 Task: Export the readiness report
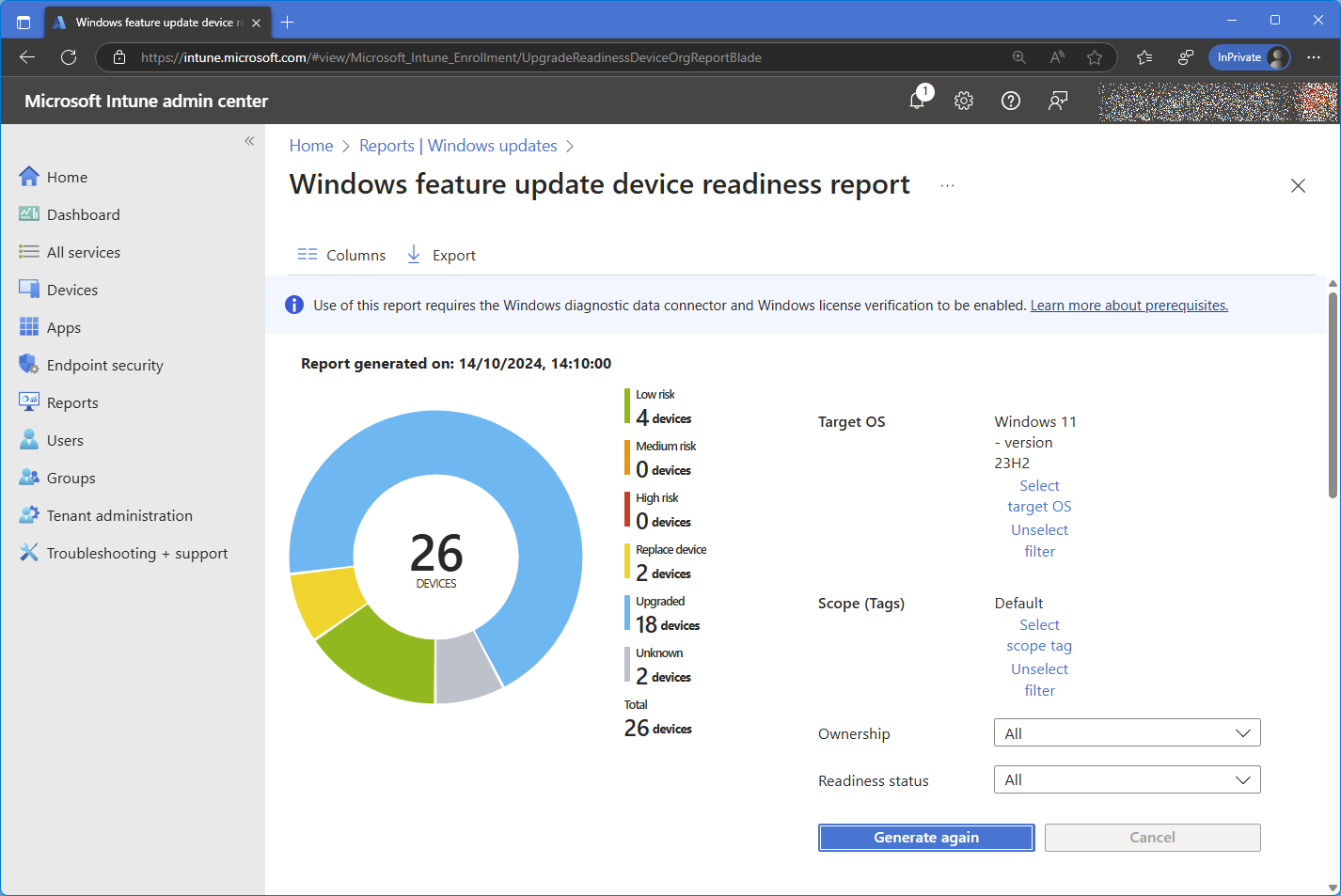point(441,255)
